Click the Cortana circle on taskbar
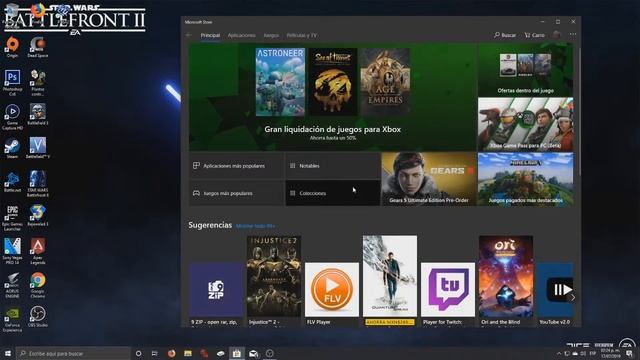 (138, 353)
